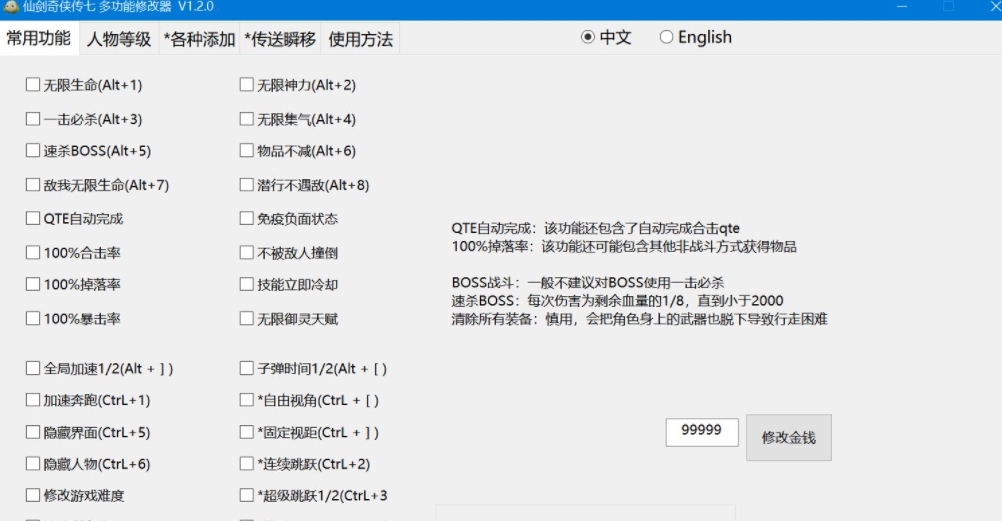Image resolution: width=1002 pixels, height=521 pixels.
Task: Click the 清除所有装备 warning line
Action: click(639, 319)
